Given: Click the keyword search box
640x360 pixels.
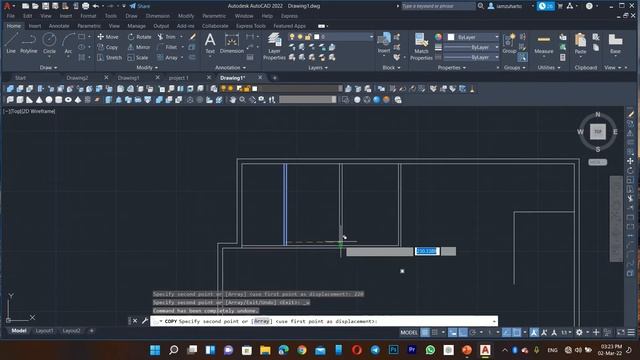Looking at the screenshot, I should pyautogui.click(x=438, y=6).
